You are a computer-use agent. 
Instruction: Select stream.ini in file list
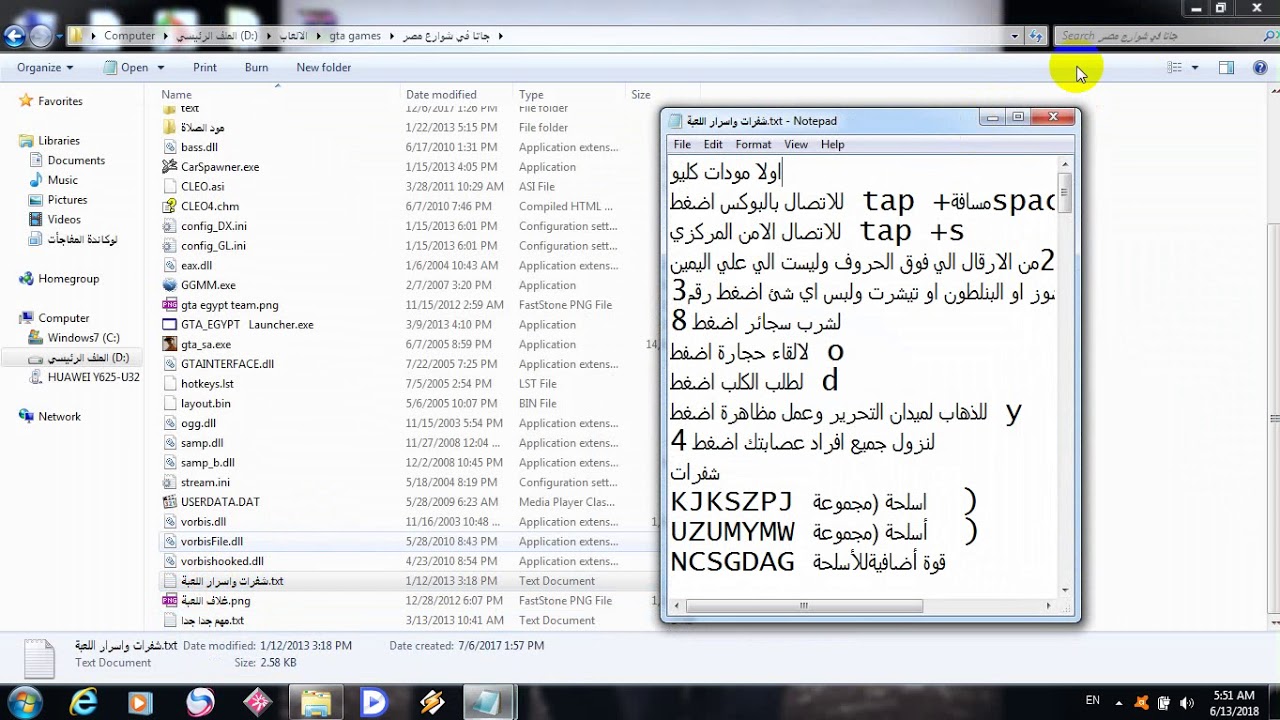click(205, 482)
